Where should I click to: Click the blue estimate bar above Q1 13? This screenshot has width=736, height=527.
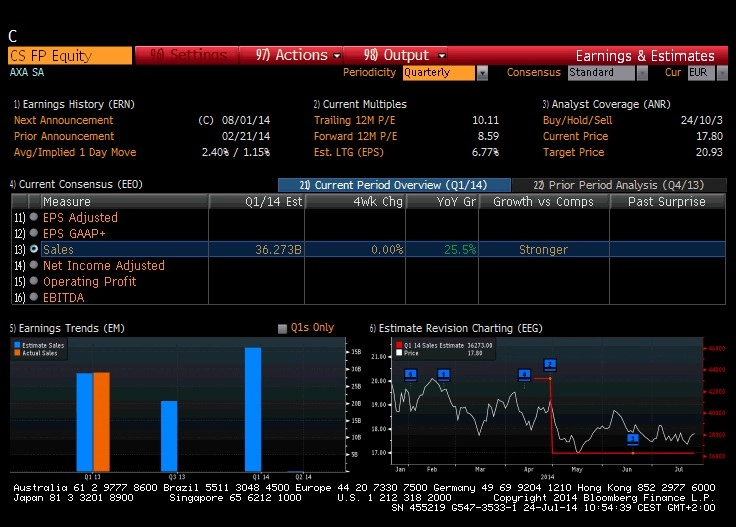(84, 422)
